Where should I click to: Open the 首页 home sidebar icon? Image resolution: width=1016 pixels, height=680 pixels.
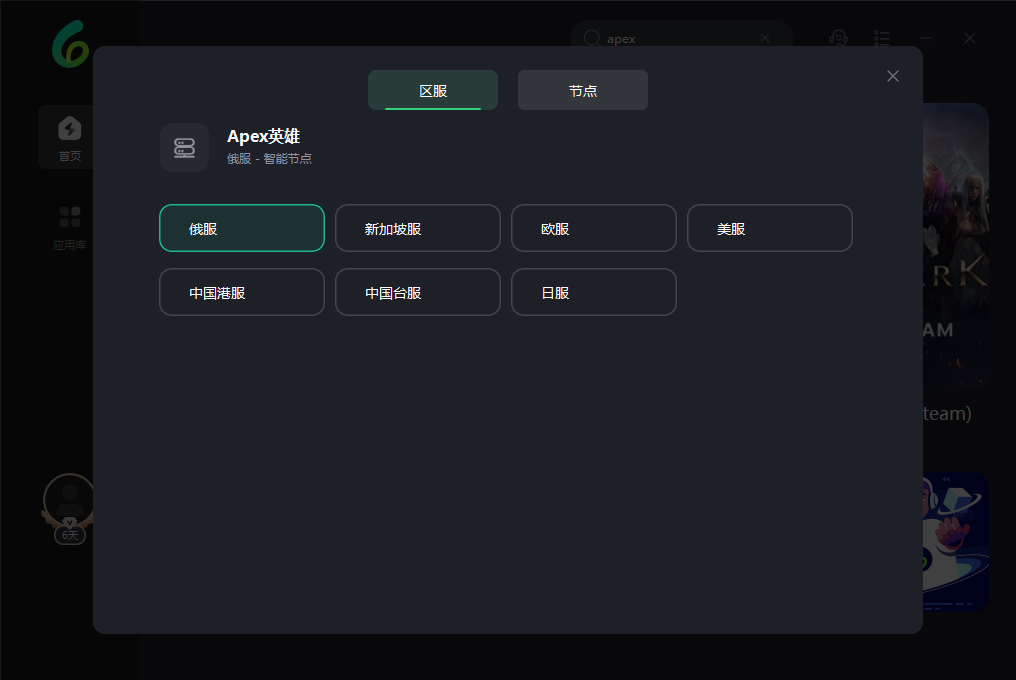point(69,137)
